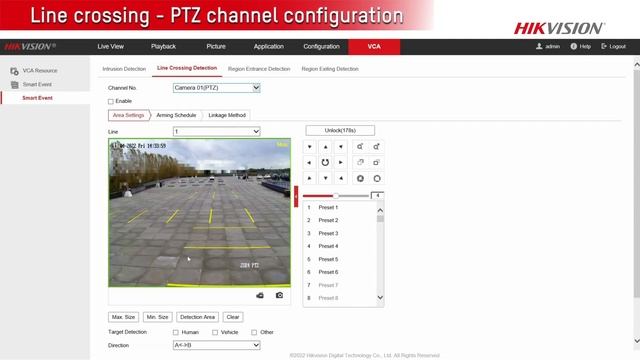The width and height of the screenshot is (640, 360).
Task: Open the Arming Schedule step tab
Action: 176,116
